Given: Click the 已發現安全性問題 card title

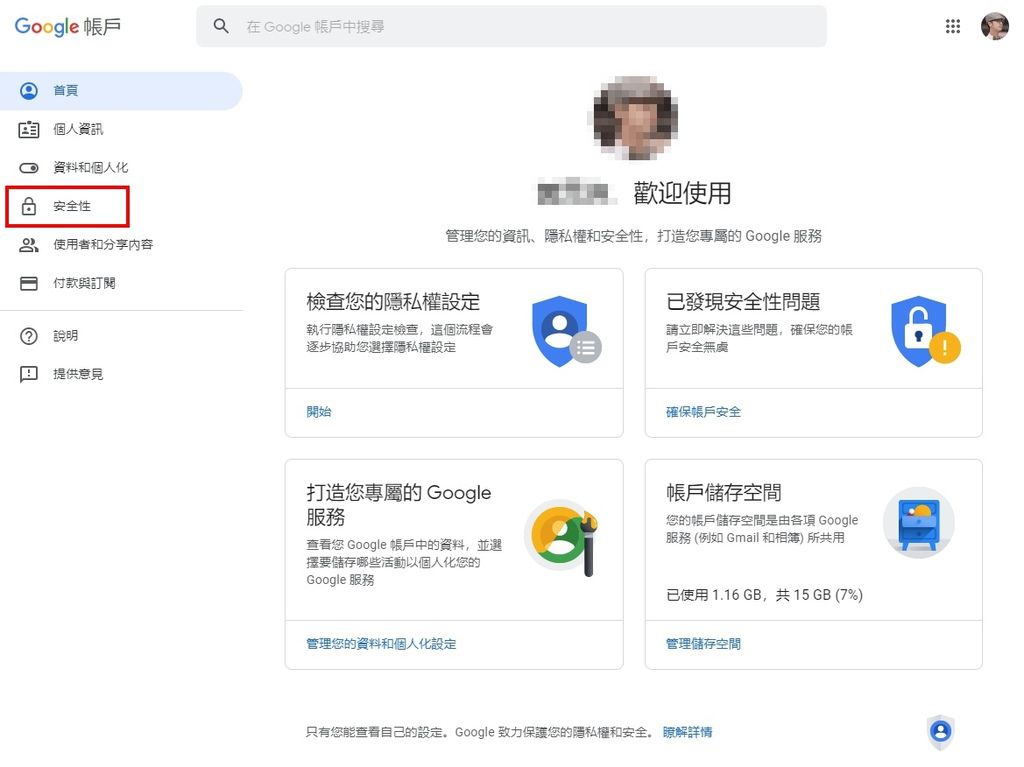Looking at the screenshot, I should pos(743,302).
